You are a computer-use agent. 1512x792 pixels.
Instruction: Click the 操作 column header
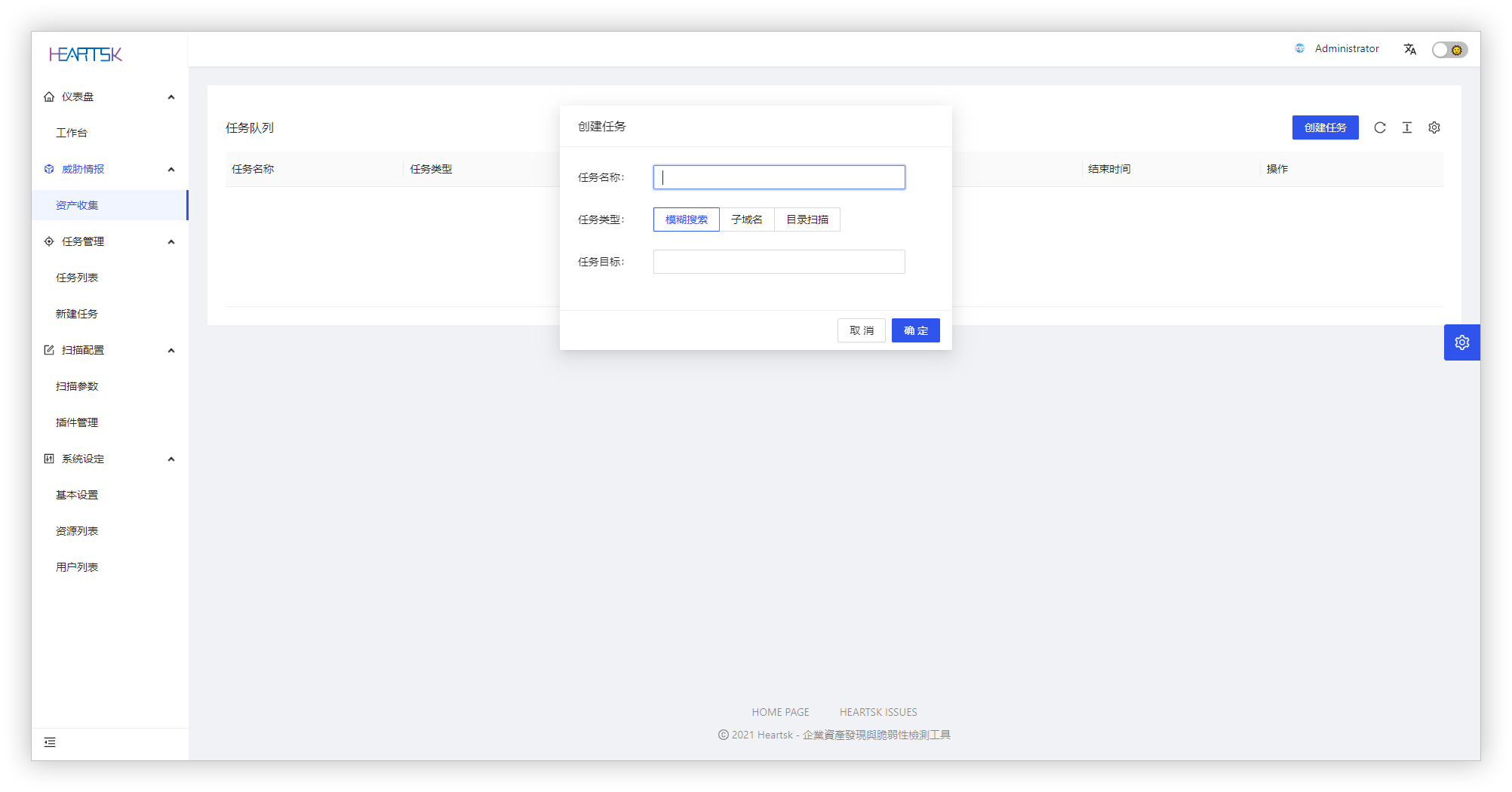[x=1277, y=169]
